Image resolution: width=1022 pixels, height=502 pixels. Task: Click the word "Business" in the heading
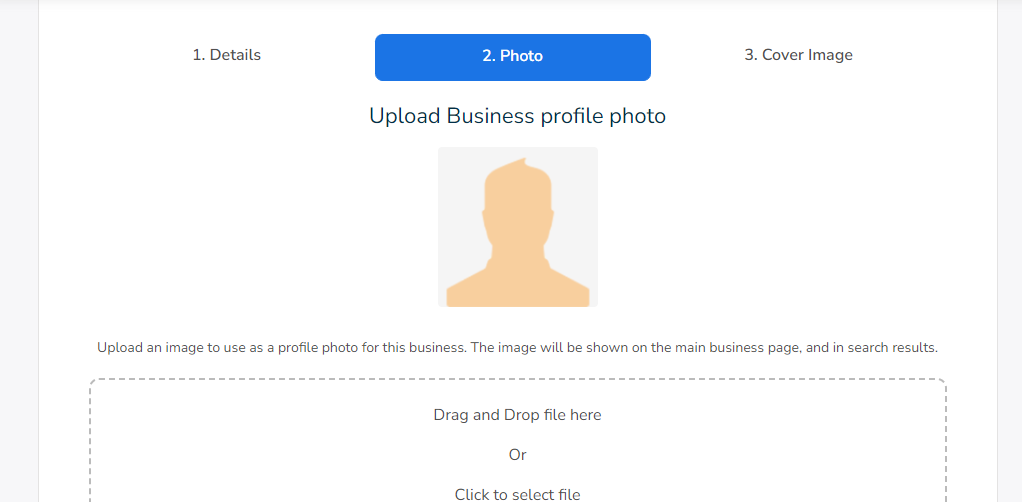click(490, 116)
